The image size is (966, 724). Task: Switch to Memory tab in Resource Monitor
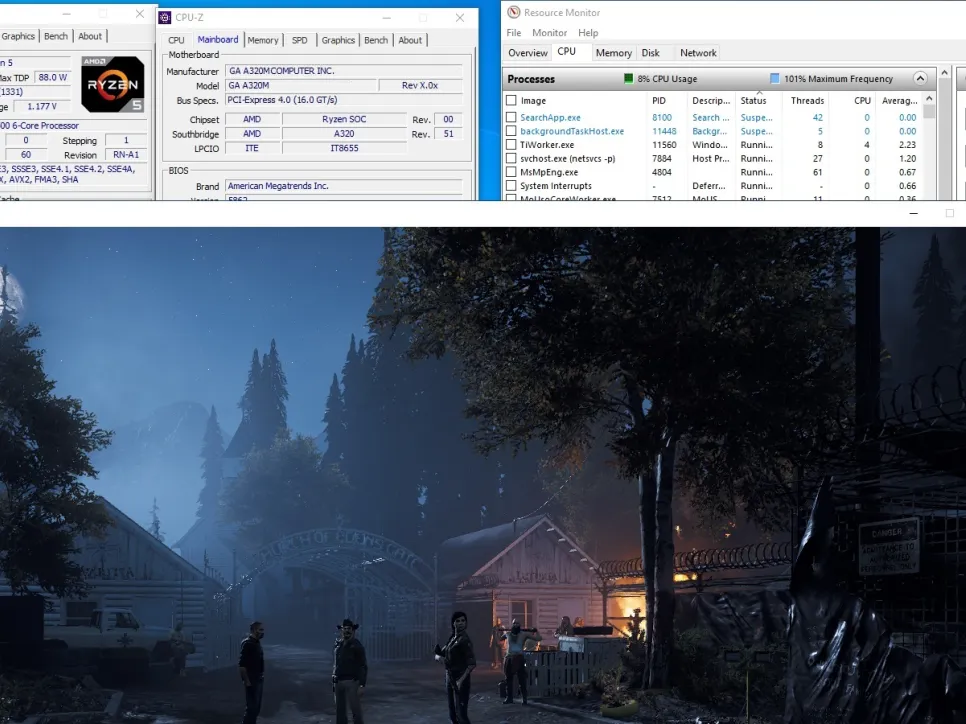coord(614,53)
